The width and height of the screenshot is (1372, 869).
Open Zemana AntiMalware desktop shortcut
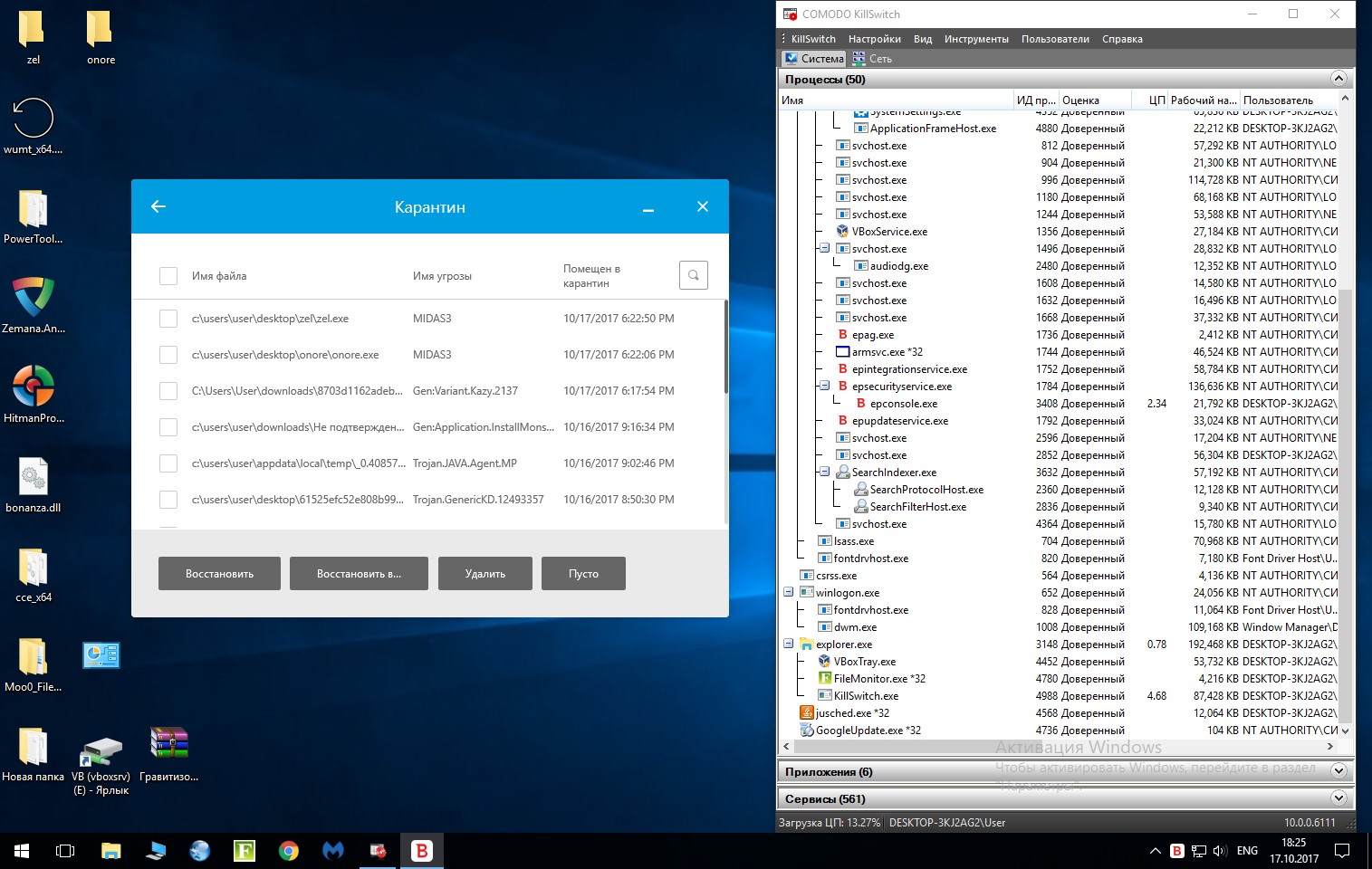pos(34,298)
